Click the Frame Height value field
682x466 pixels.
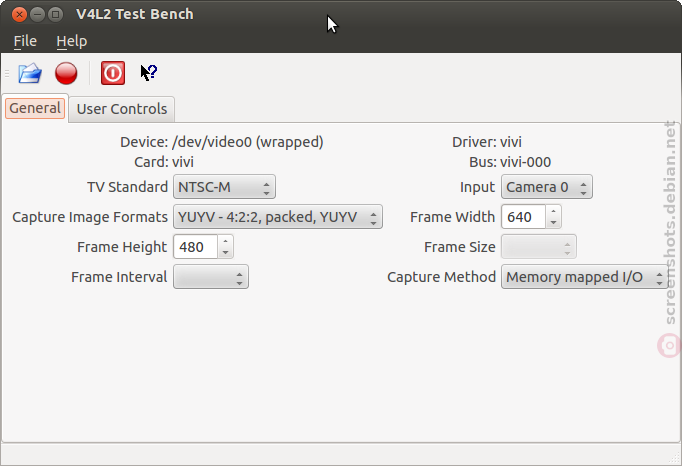pos(195,247)
